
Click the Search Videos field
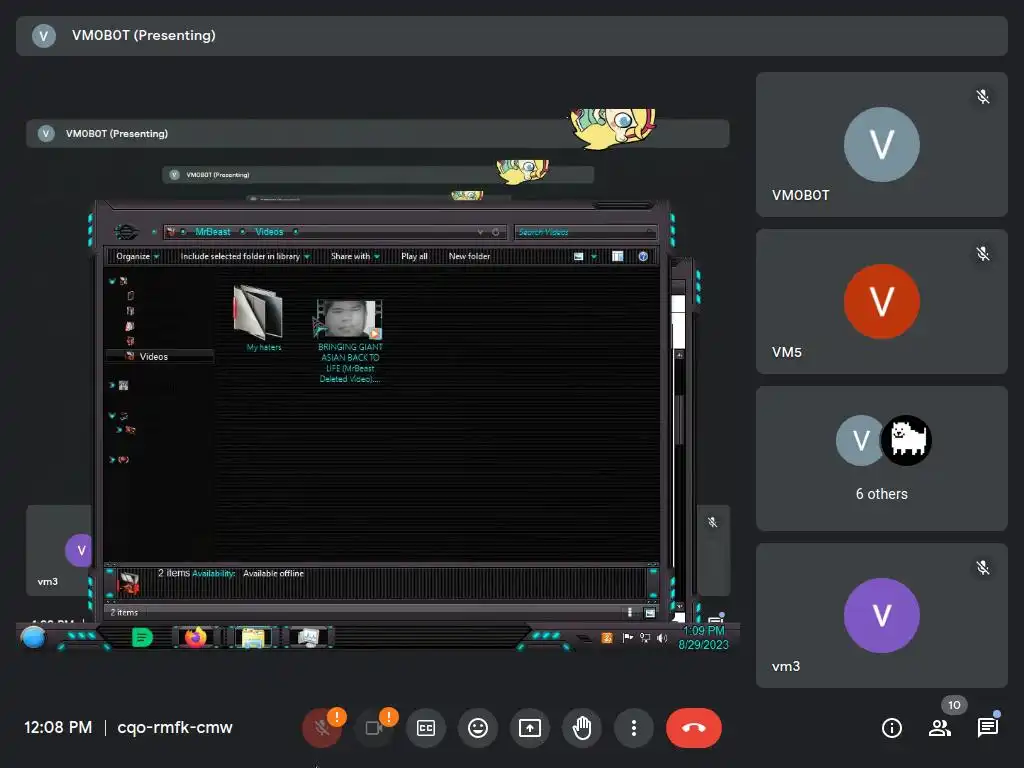pyautogui.click(x=585, y=232)
